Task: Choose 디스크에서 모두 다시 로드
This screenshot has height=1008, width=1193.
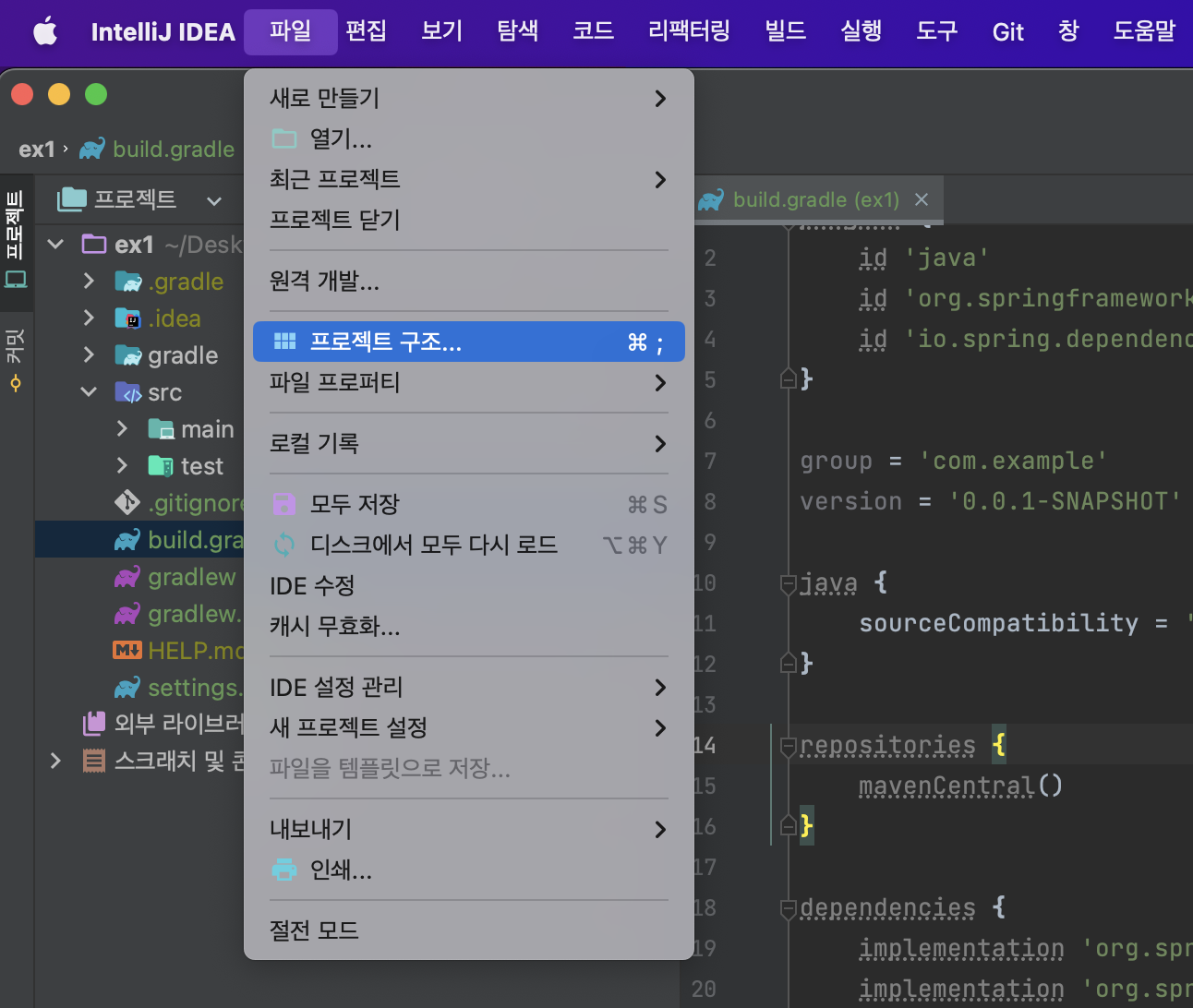Action: point(469,545)
